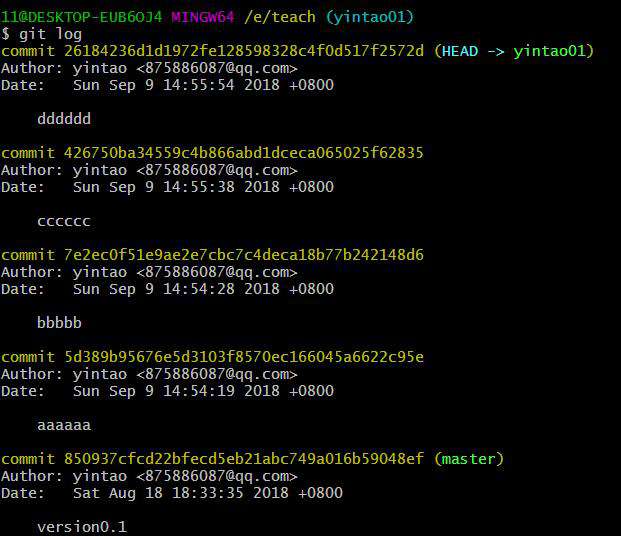The height and width of the screenshot is (536, 621).
Task: Click the (master) branch label
Action: click(x=469, y=459)
